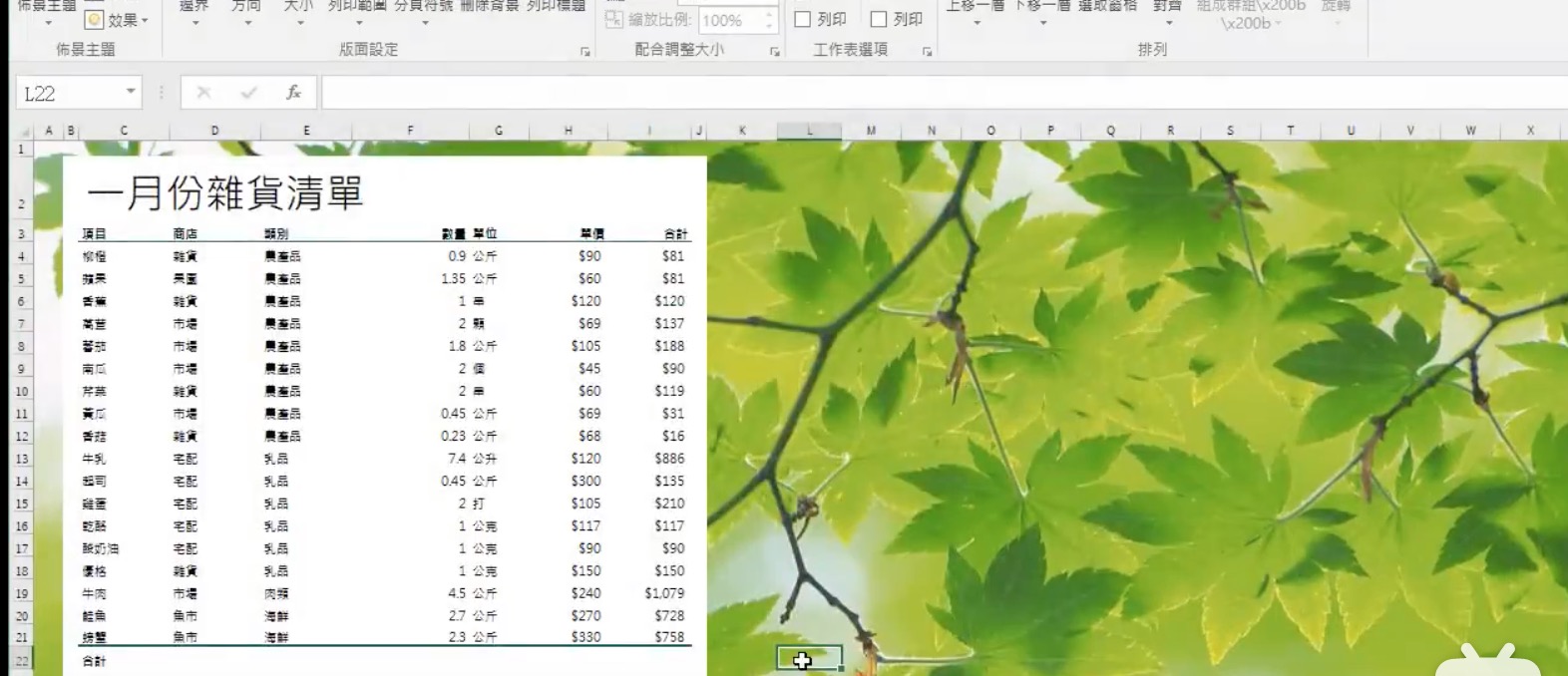Select column F header
Screen dimensions: 1568x676
[410, 131]
